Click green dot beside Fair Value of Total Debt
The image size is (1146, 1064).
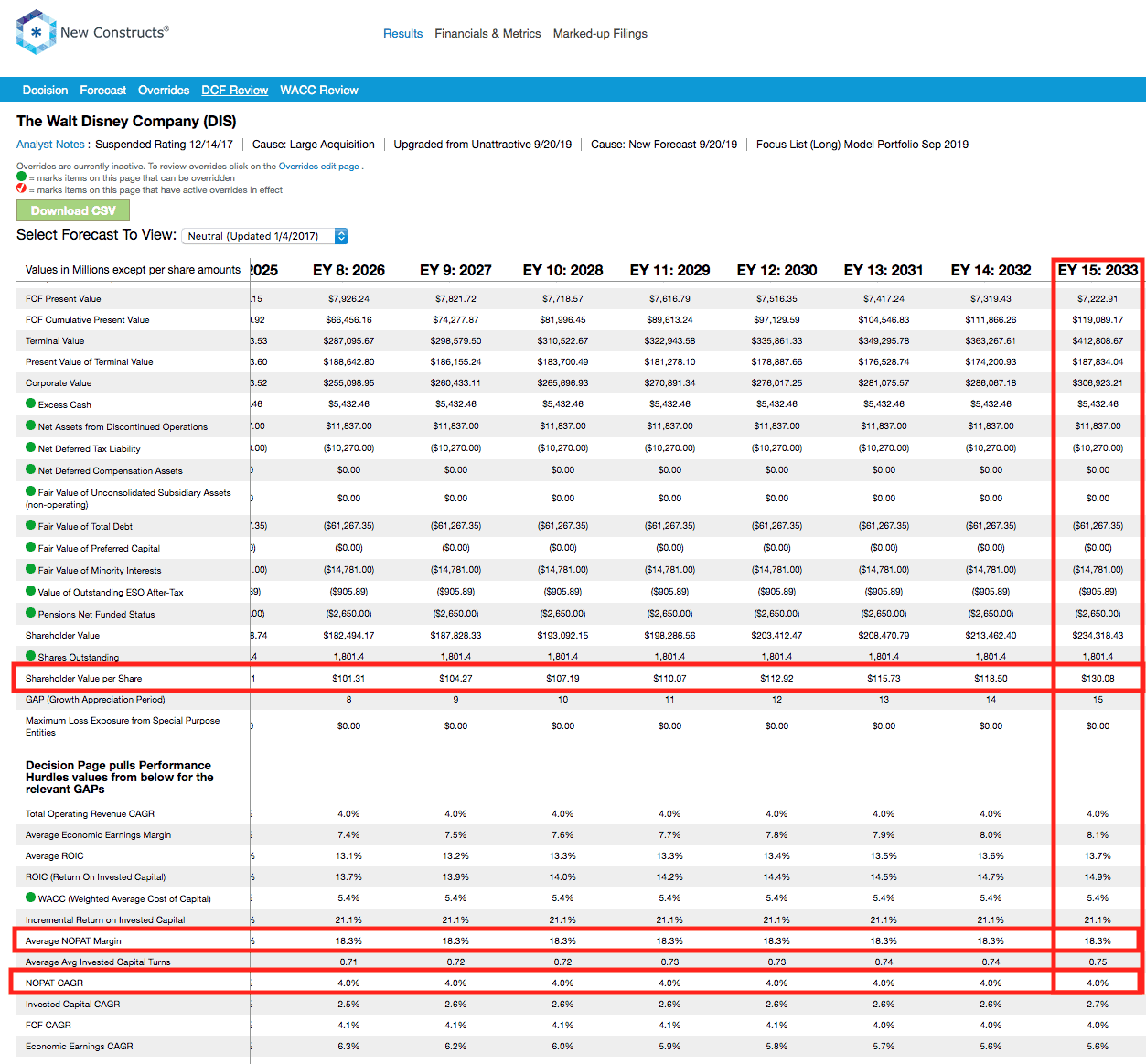click(x=31, y=525)
